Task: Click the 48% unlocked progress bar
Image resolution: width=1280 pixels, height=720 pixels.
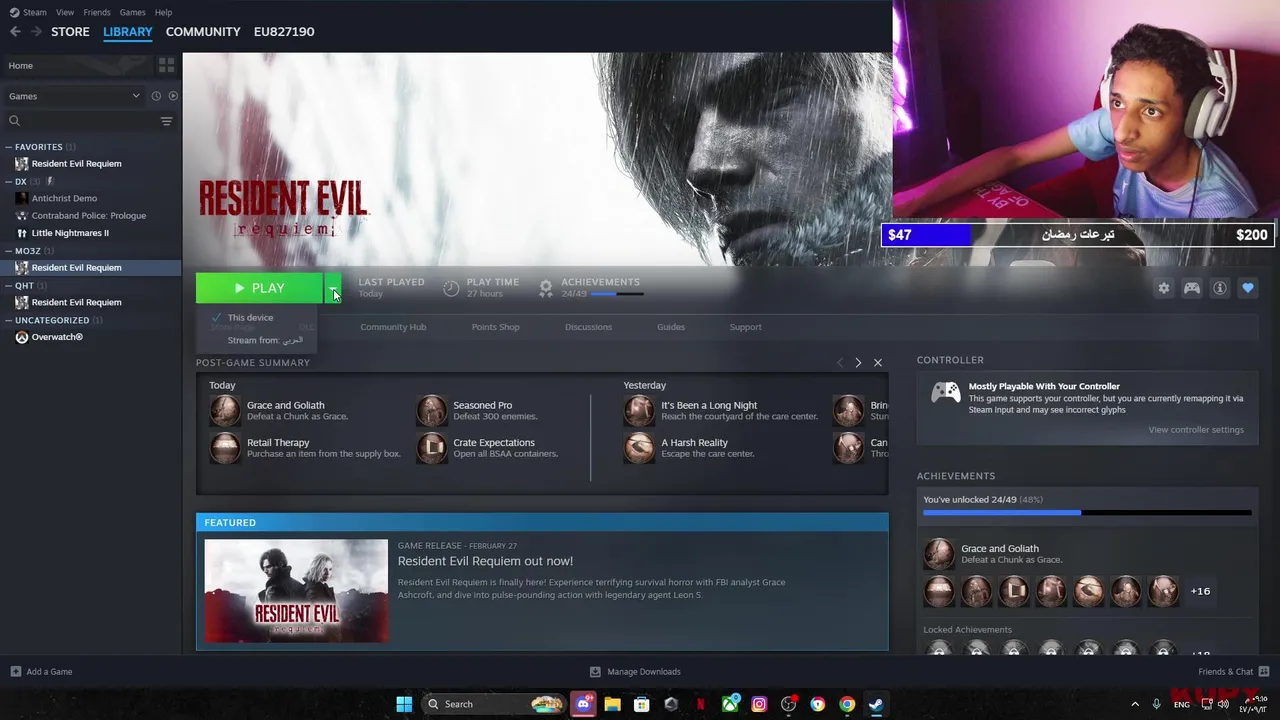Action: [1087, 513]
